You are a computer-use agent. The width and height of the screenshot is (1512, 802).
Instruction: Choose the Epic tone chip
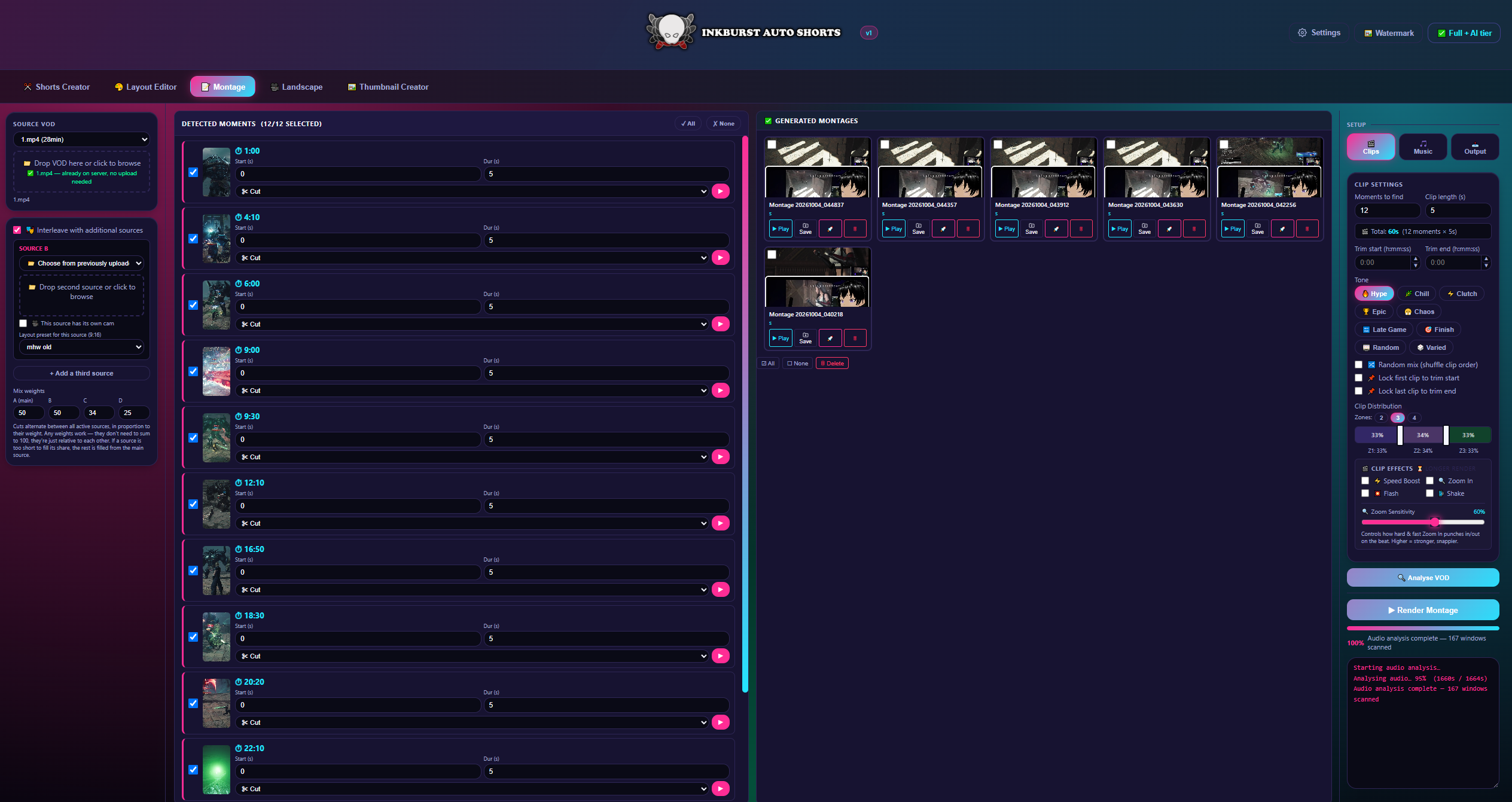(x=1374, y=312)
